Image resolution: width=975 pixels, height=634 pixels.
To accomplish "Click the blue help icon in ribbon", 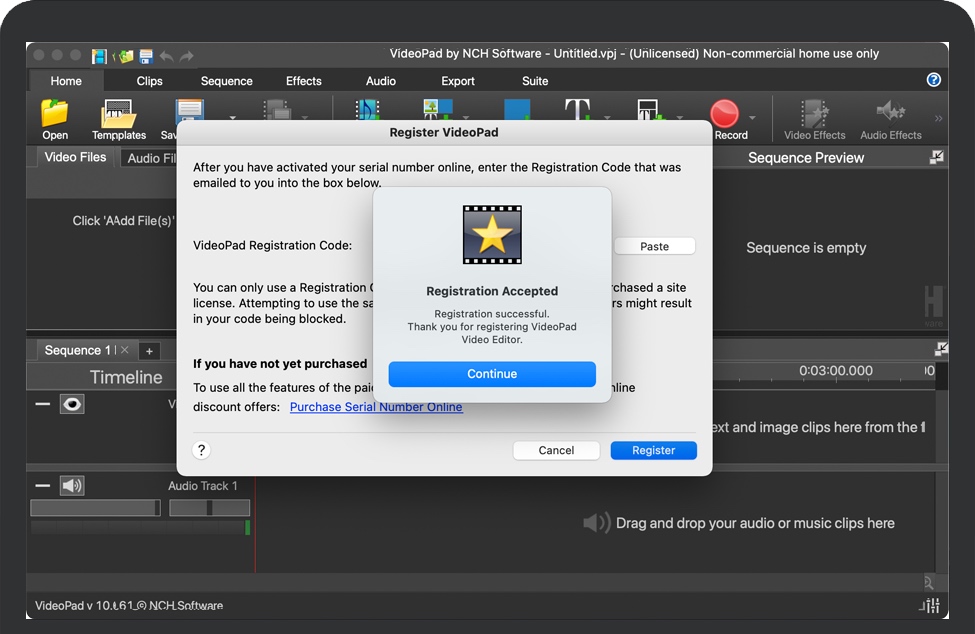I will click(x=934, y=80).
